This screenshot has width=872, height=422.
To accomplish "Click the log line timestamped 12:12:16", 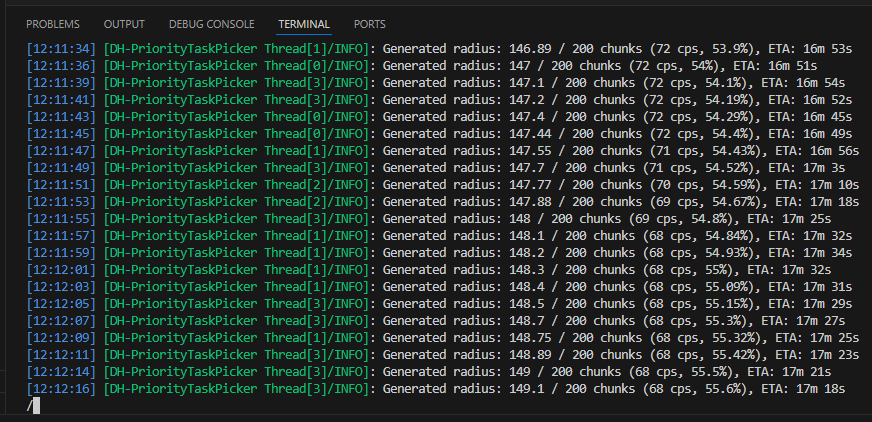I will click(435, 389).
